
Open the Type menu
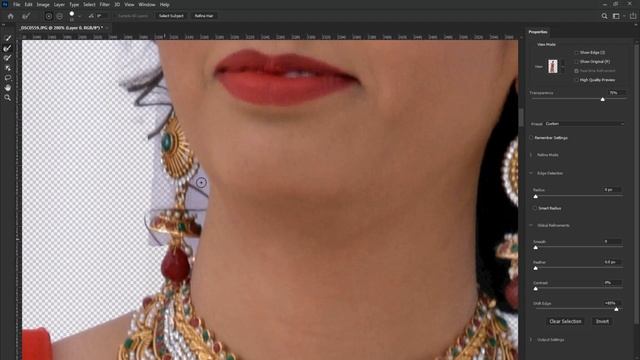point(74,4)
